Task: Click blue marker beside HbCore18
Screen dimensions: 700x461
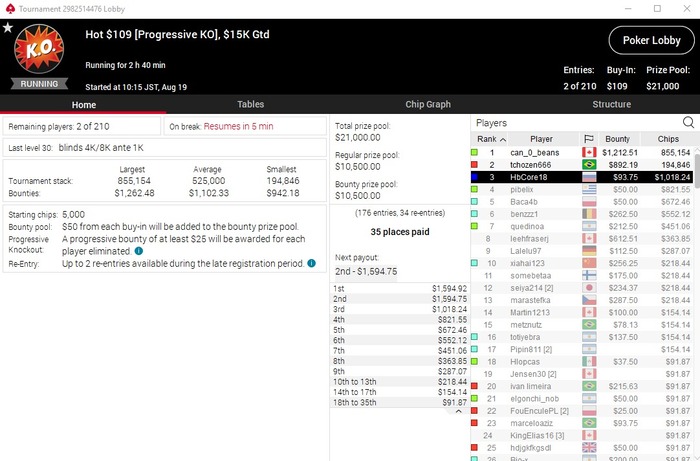Action: (x=474, y=177)
